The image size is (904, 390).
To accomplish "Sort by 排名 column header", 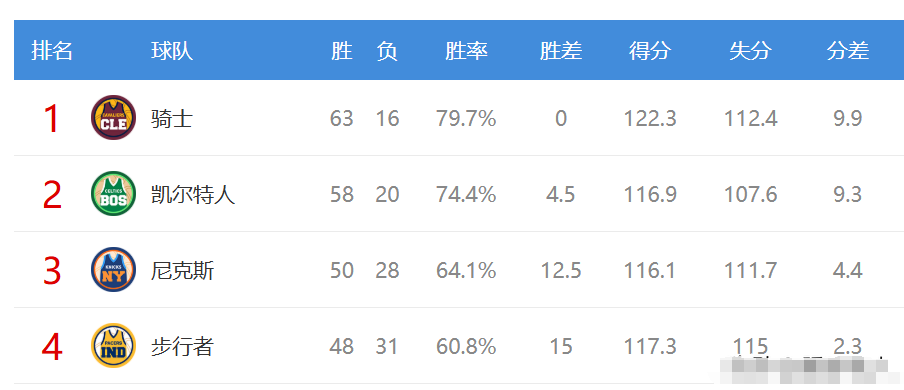I will tap(52, 51).
